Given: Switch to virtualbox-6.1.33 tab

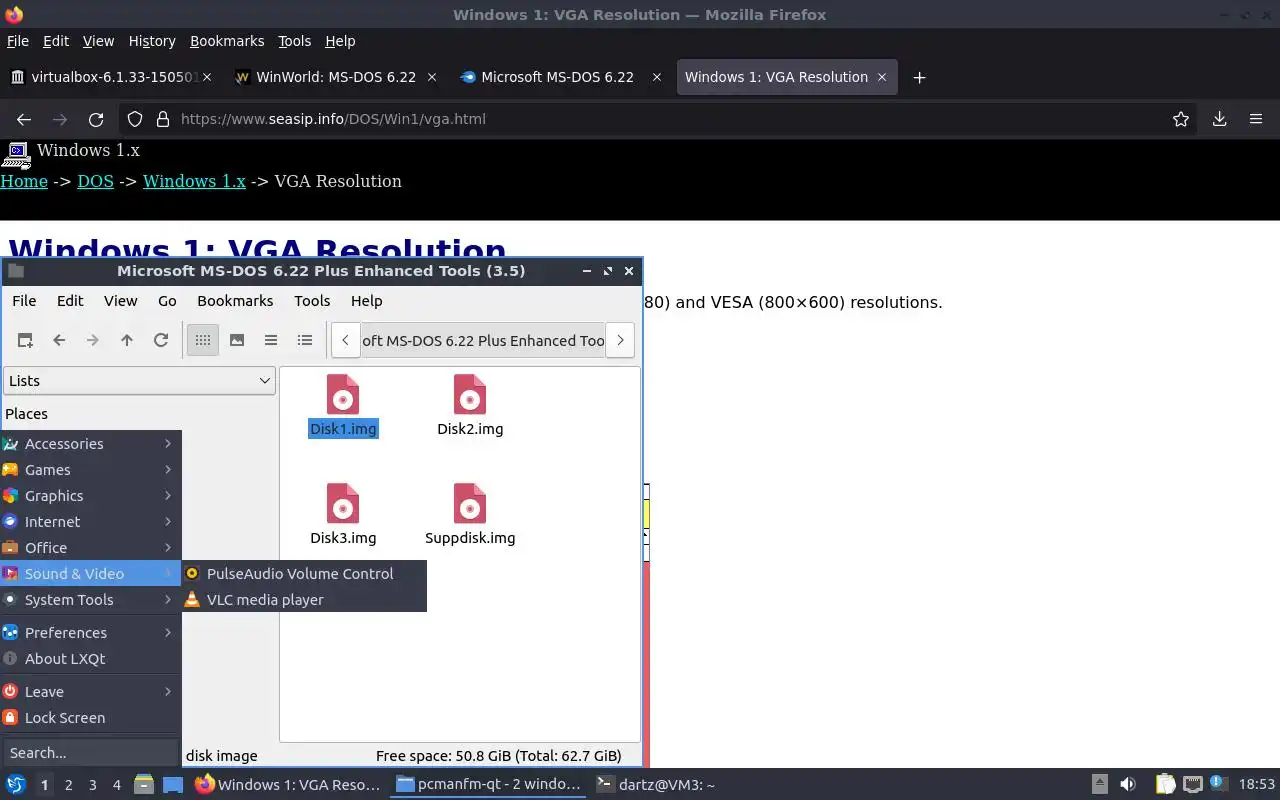Looking at the screenshot, I should coord(113,77).
